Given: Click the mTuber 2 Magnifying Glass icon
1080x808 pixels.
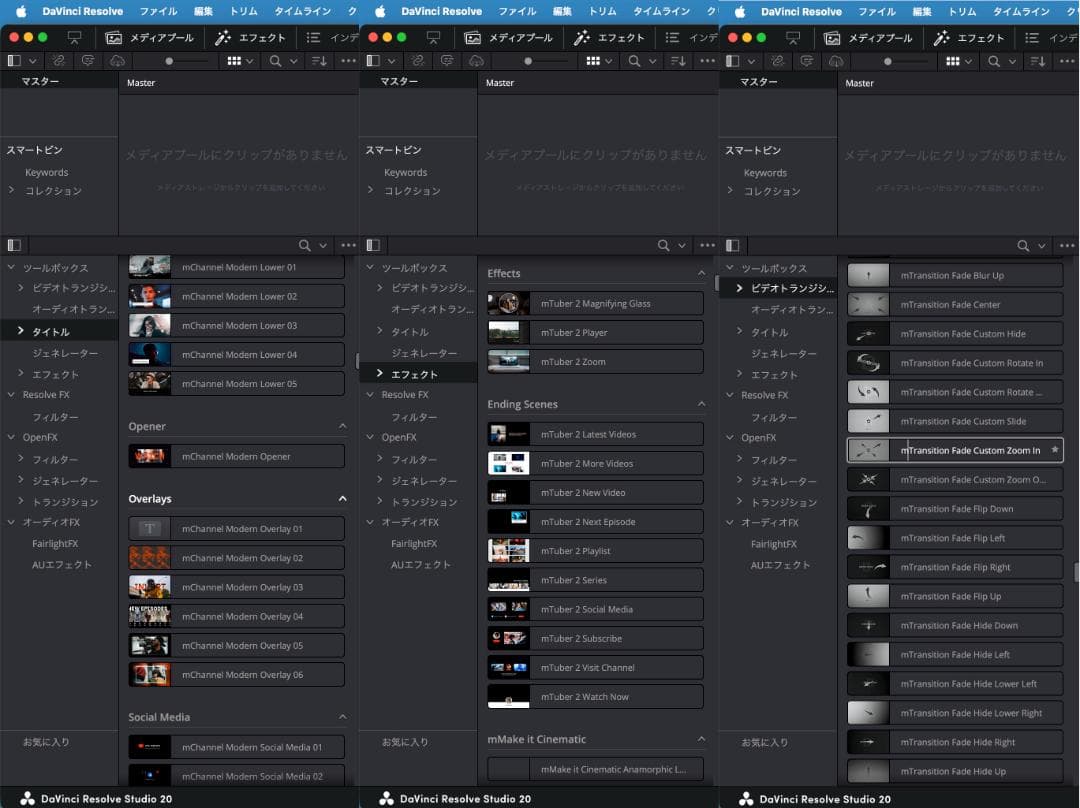Looking at the screenshot, I should click(508, 303).
